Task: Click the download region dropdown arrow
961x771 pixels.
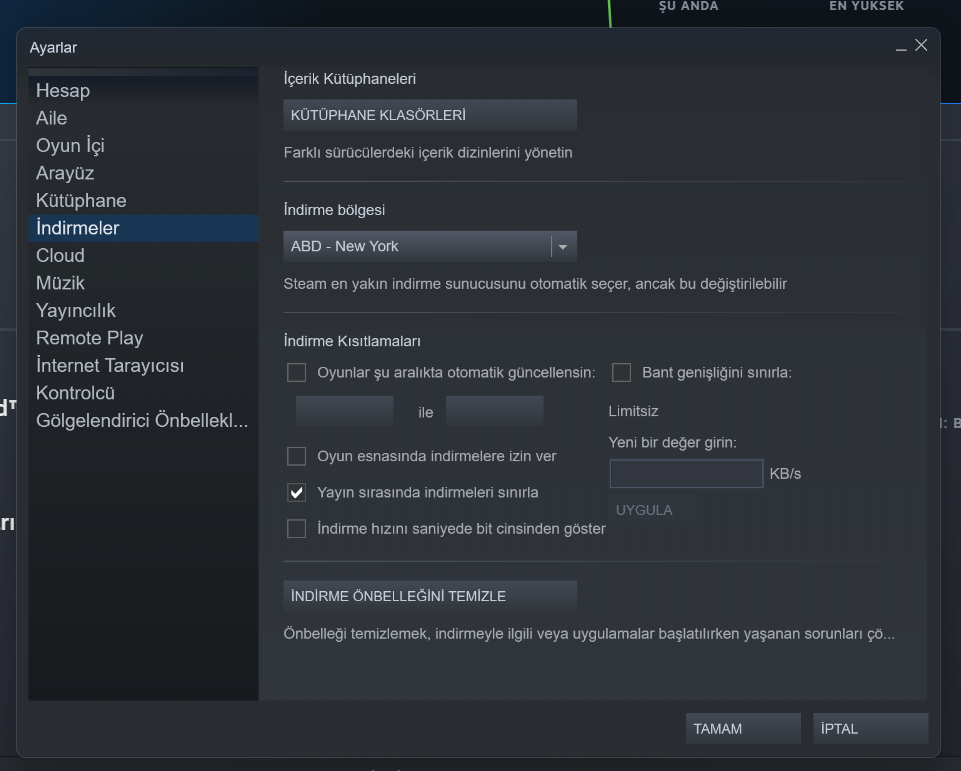Action: click(x=563, y=247)
